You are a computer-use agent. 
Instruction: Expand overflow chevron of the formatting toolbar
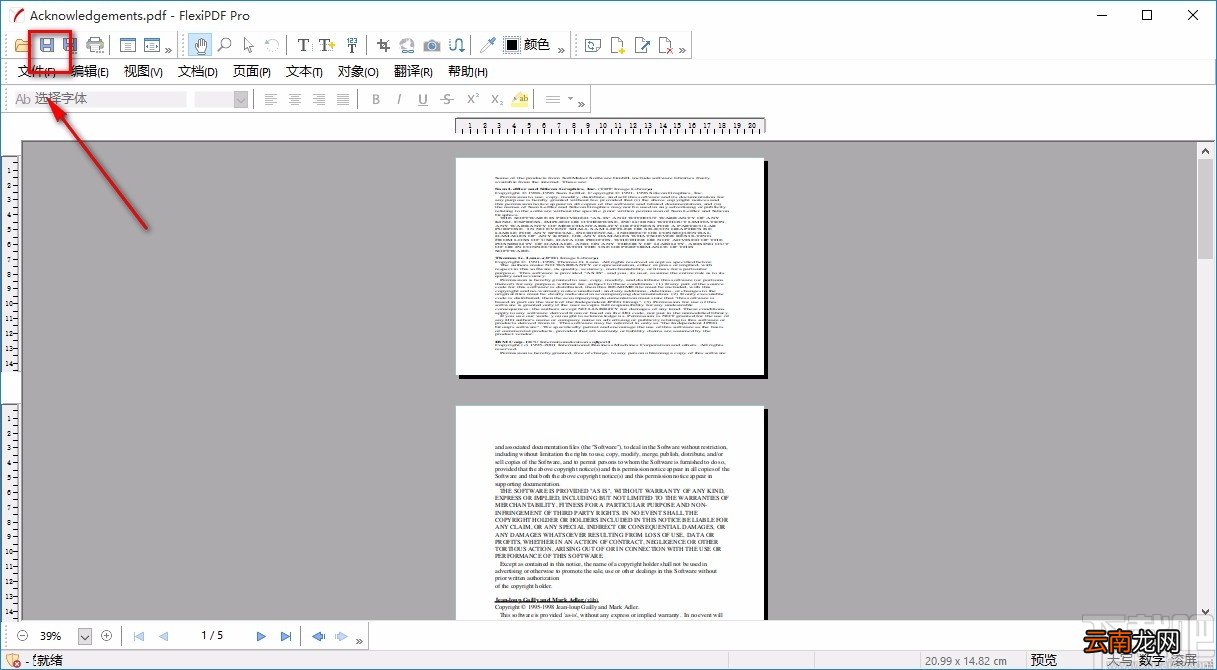click(583, 103)
